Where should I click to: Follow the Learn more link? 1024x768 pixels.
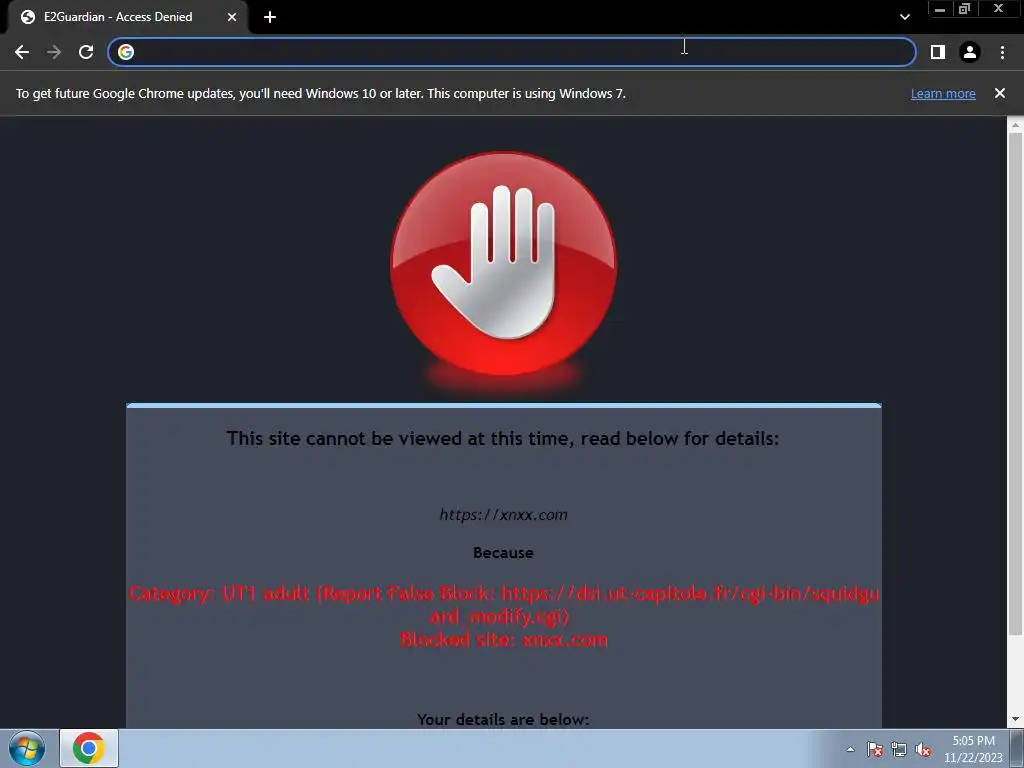click(x=943, y=93)
